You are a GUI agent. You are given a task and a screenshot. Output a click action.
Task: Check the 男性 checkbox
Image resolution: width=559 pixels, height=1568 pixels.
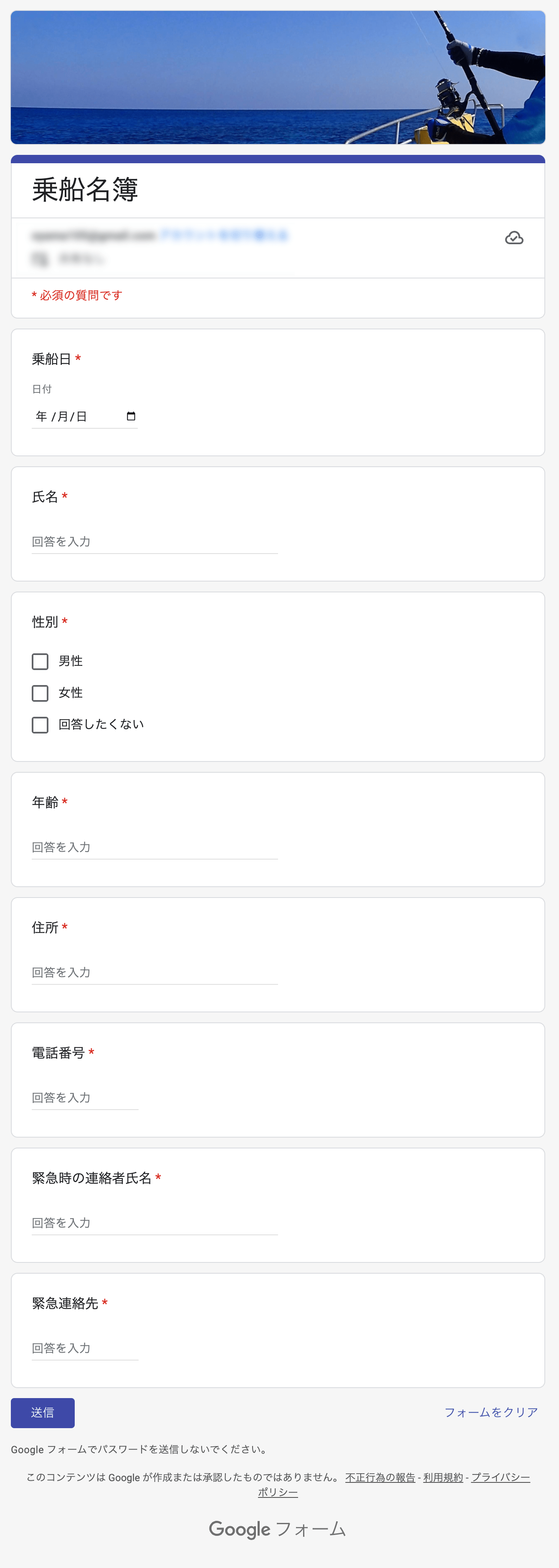point(40,662)
